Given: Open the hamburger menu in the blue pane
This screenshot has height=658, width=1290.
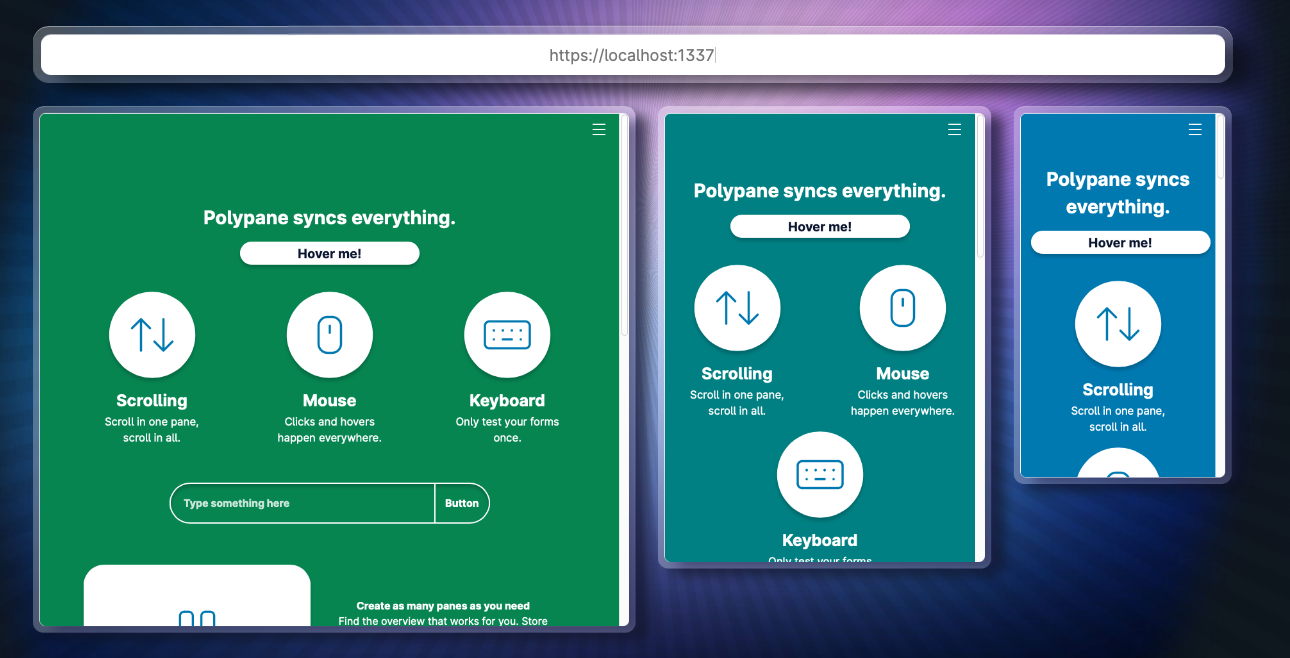Looking at the screenshot, I should pos(1194,129).
